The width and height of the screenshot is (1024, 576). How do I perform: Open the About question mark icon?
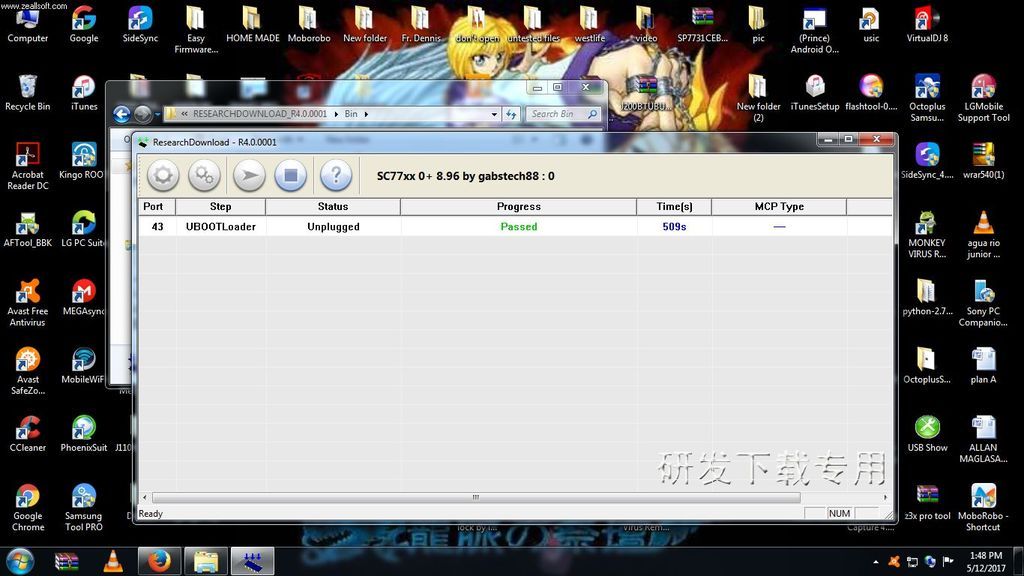pyautogui.click(x=336, y=176)
